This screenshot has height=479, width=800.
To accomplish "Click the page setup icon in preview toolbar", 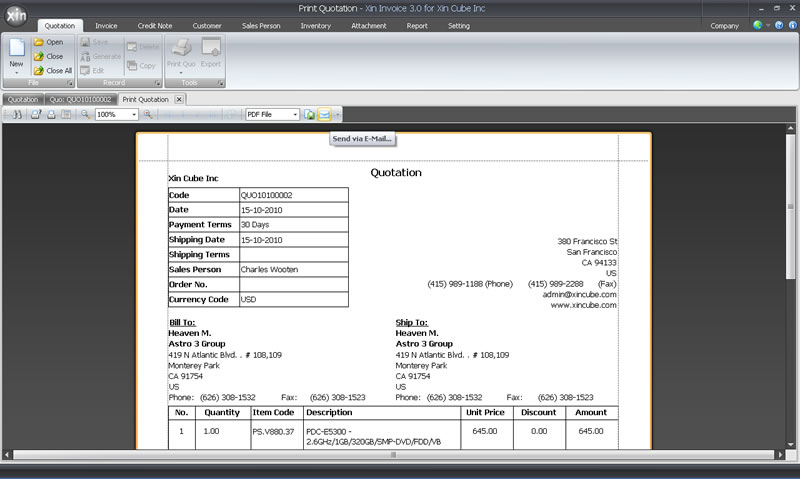I will point(66,114).
